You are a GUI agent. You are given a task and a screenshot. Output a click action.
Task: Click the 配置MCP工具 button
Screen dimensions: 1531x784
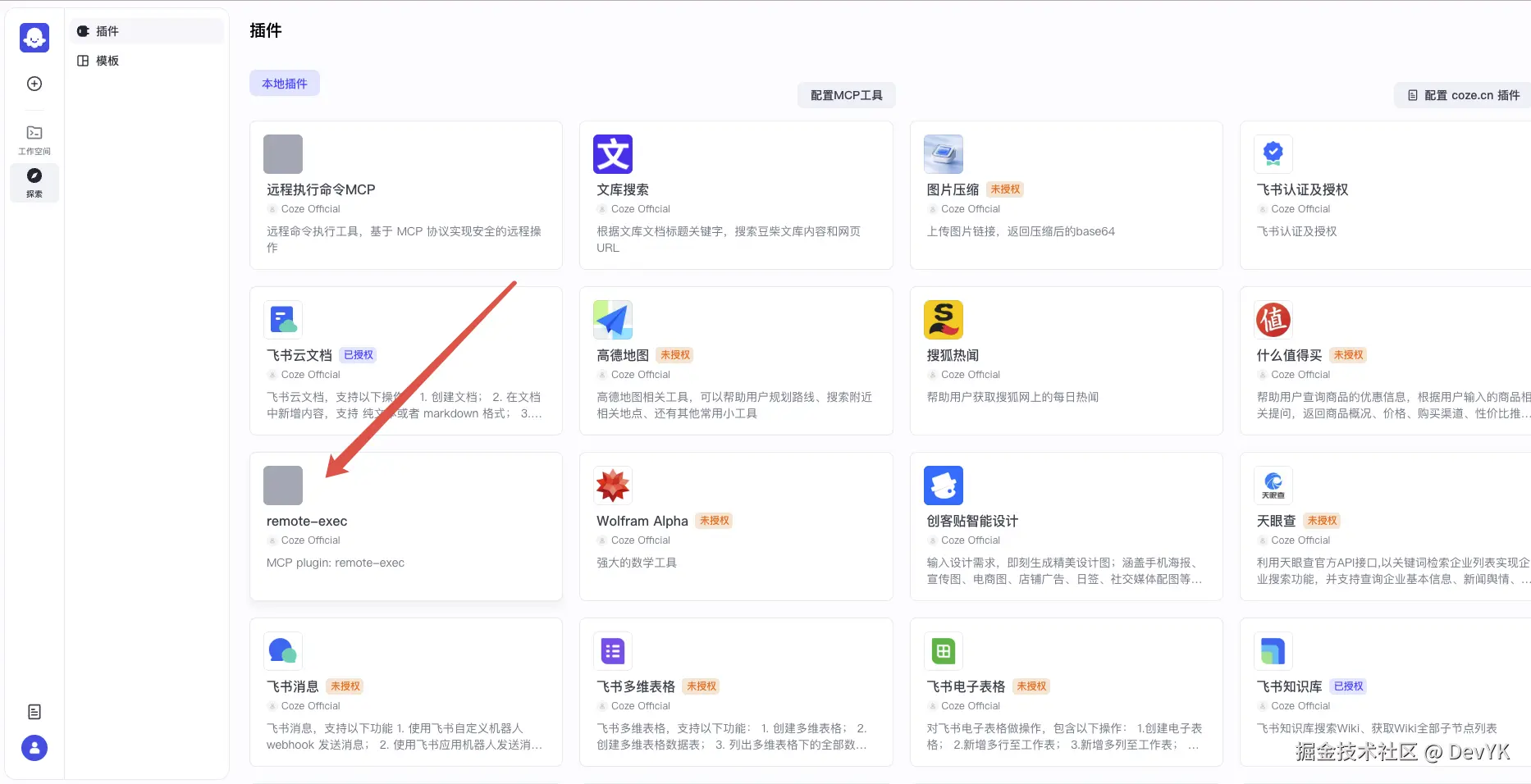847,95
